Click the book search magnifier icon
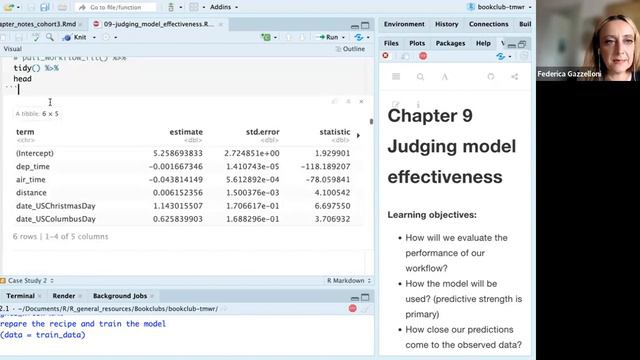The height and width of the screenshot is (360, 640). [420, 76]
